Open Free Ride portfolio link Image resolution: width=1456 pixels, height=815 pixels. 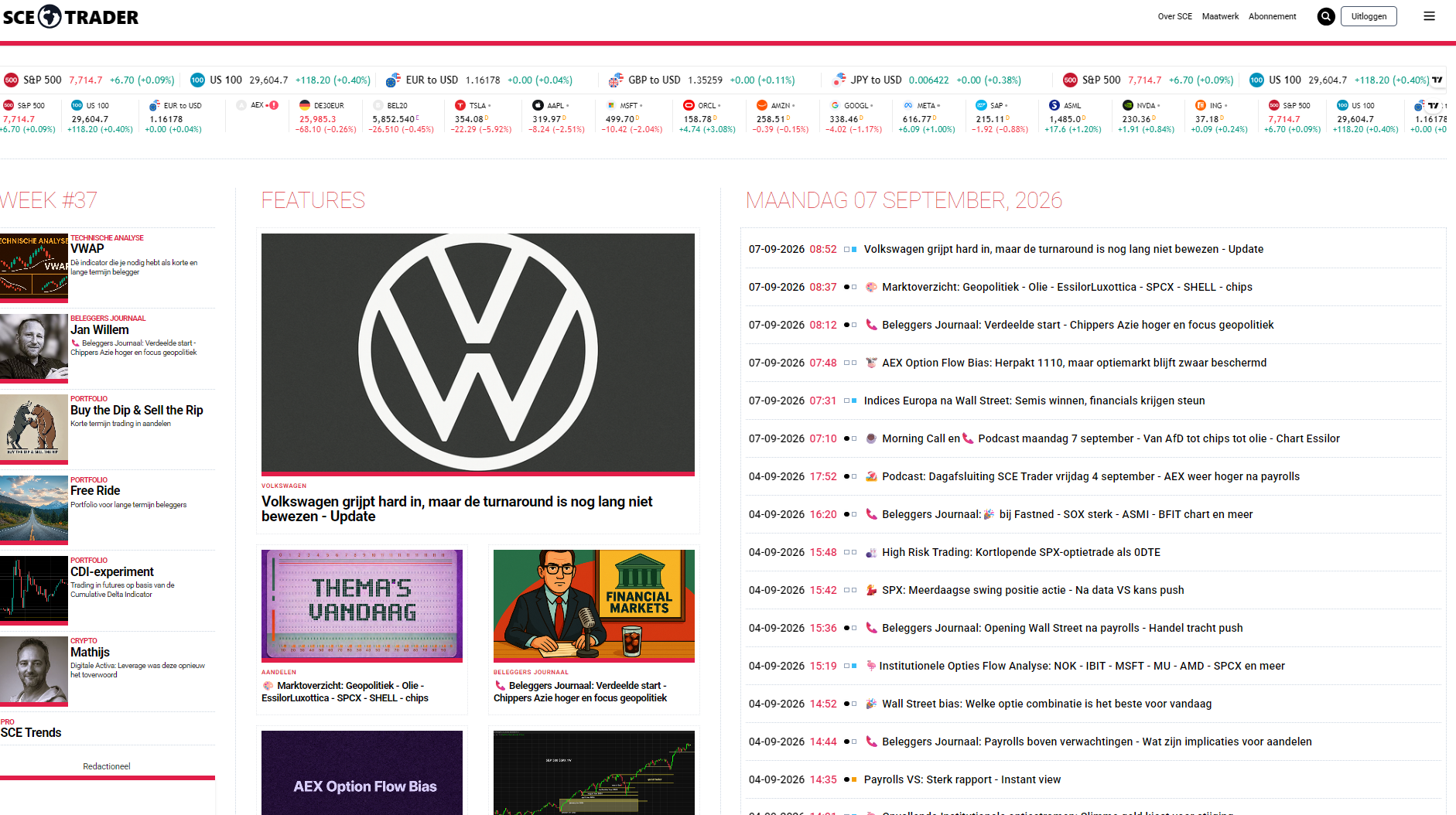[95, 491]
